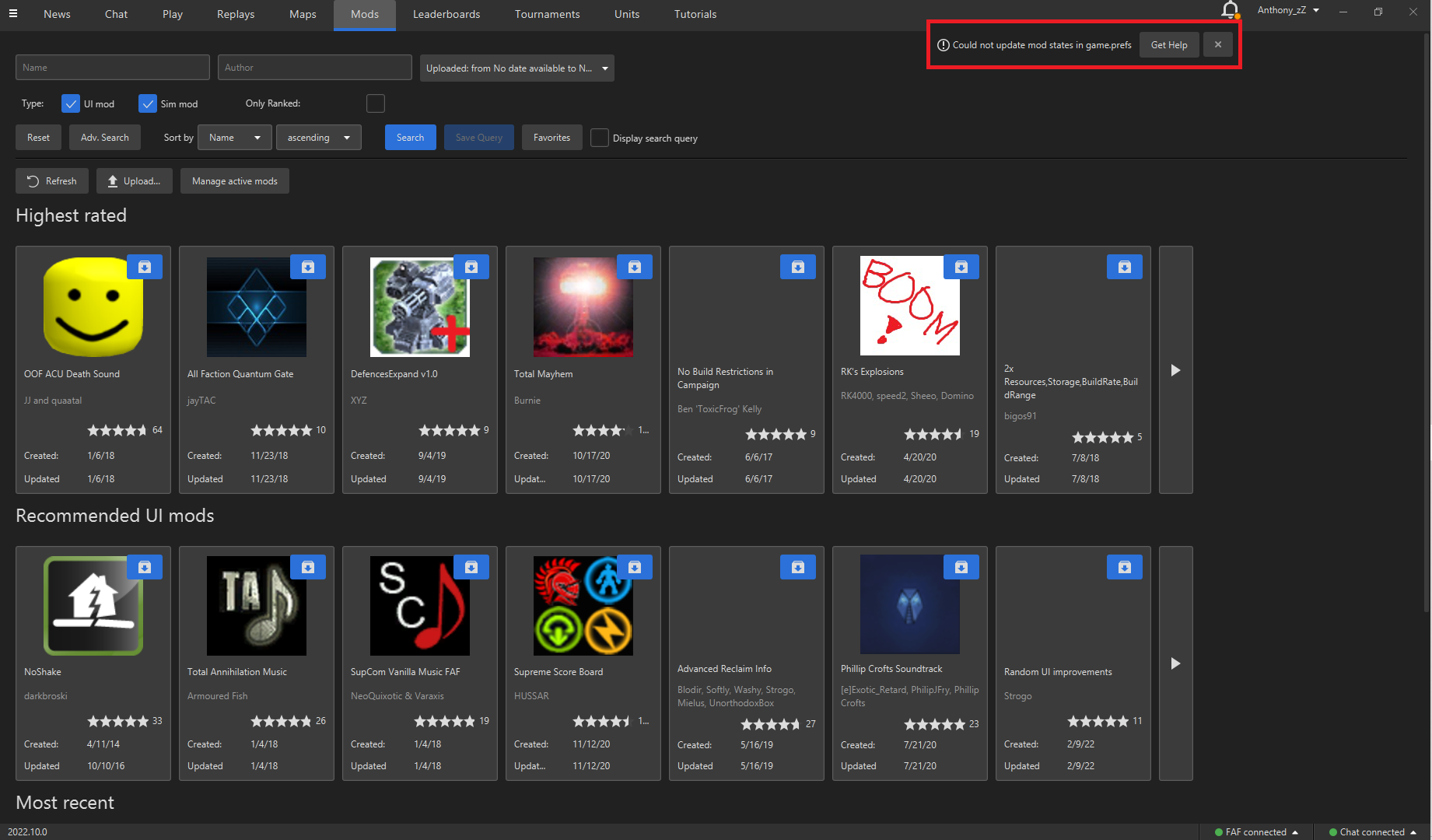
Task: Click the Reset button
Action: tap(38, 138)
